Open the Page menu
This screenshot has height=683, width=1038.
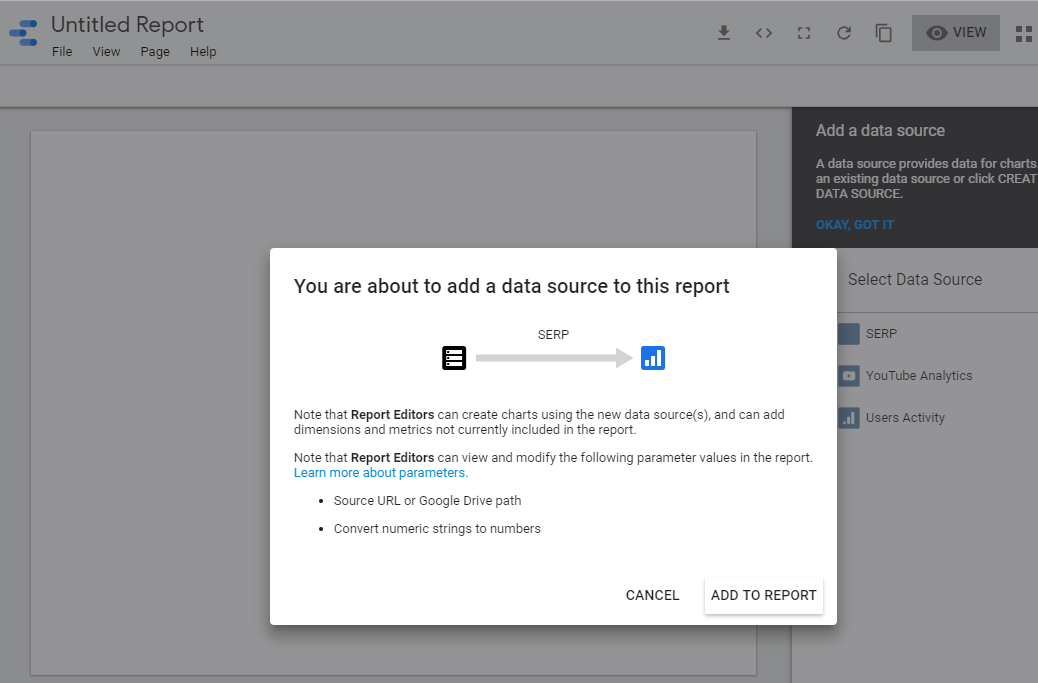(x=155, y=52)
